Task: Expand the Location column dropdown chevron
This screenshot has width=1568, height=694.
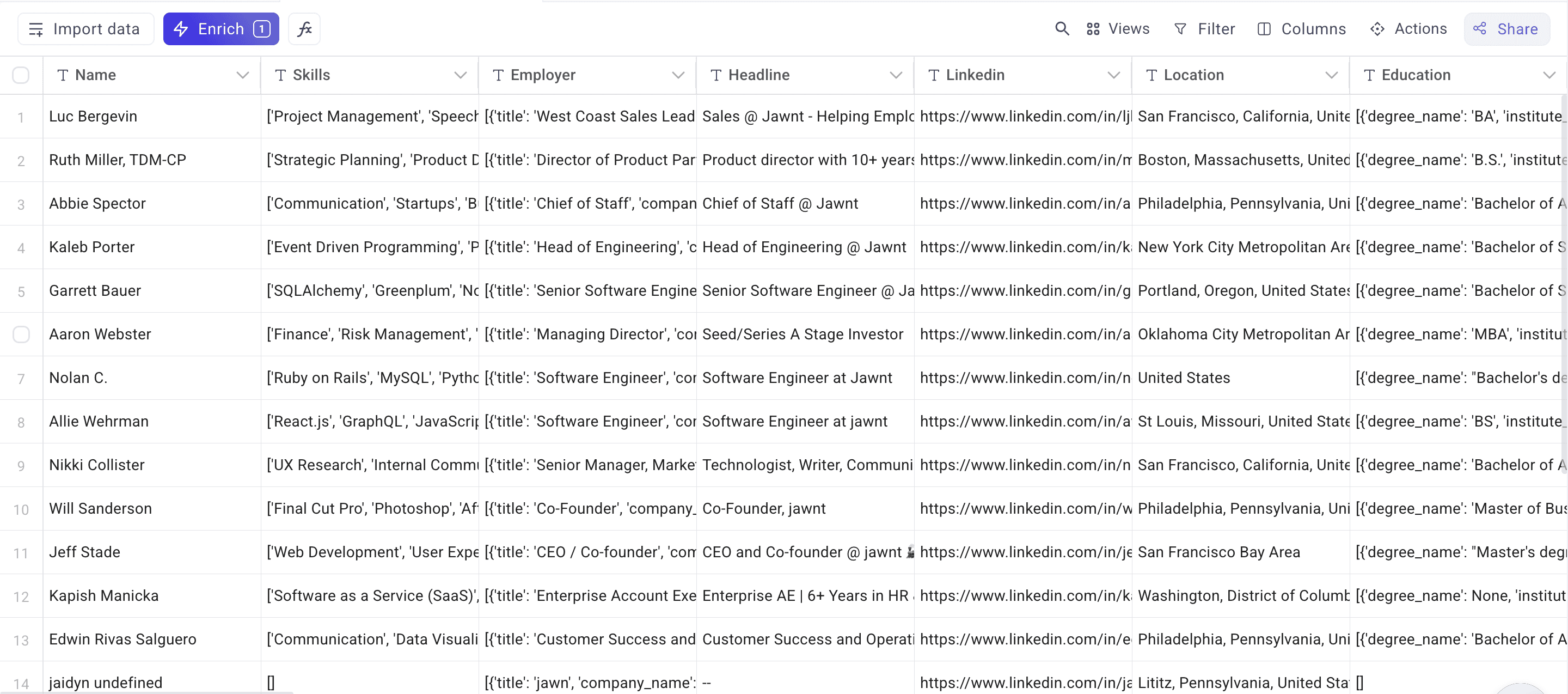Action: click(x=1331, y=75)
